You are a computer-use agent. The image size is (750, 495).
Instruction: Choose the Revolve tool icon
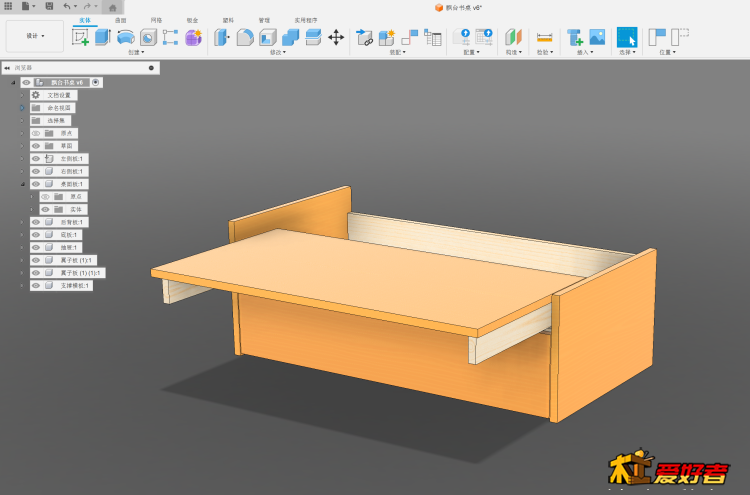(125, 37)
